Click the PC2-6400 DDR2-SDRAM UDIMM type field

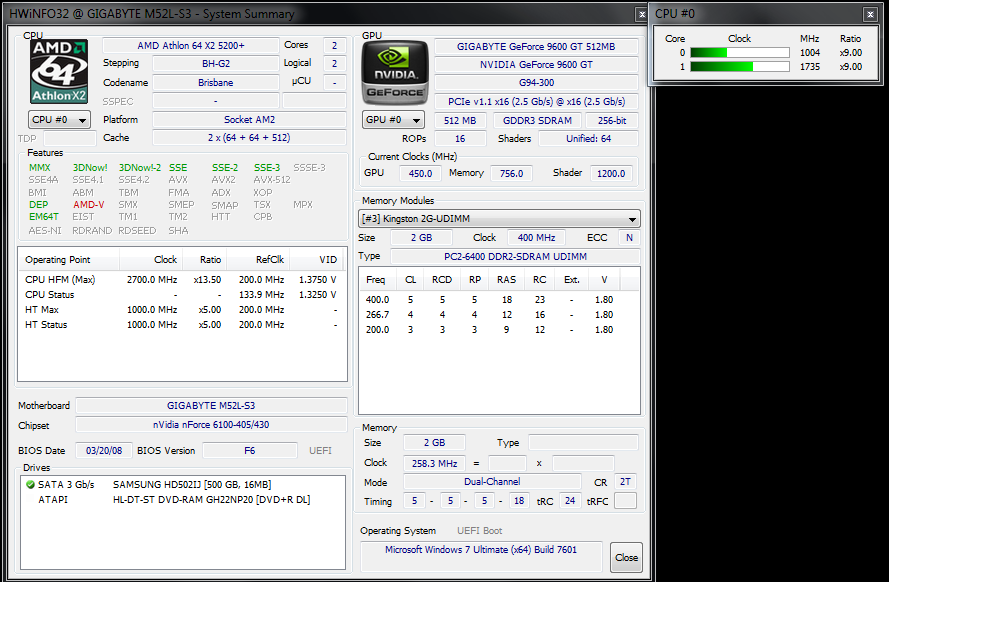coord(516,256)
